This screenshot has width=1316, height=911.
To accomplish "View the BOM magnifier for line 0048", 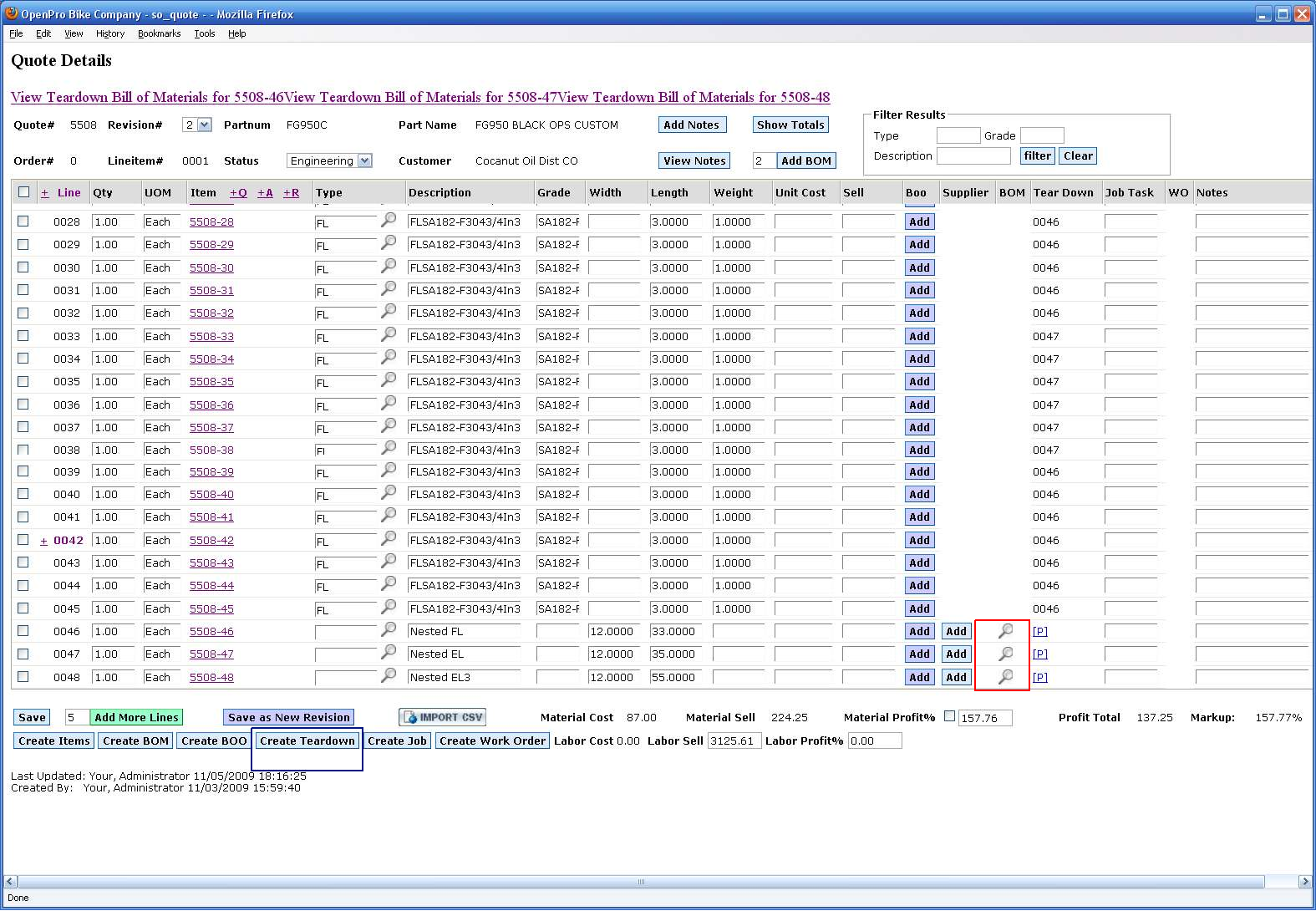I will pyautogui.click(x=1005, y=677).
